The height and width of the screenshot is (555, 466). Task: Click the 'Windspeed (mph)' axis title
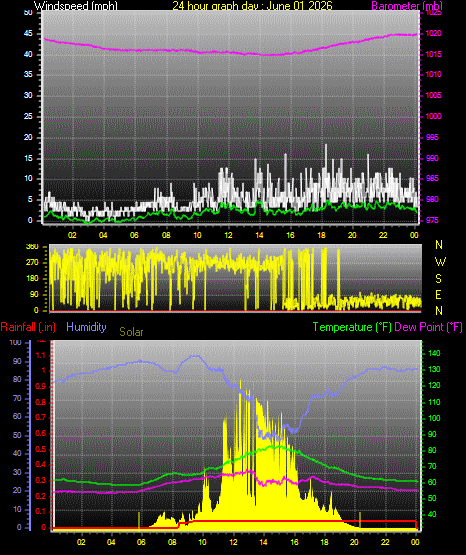click(76, 5)
